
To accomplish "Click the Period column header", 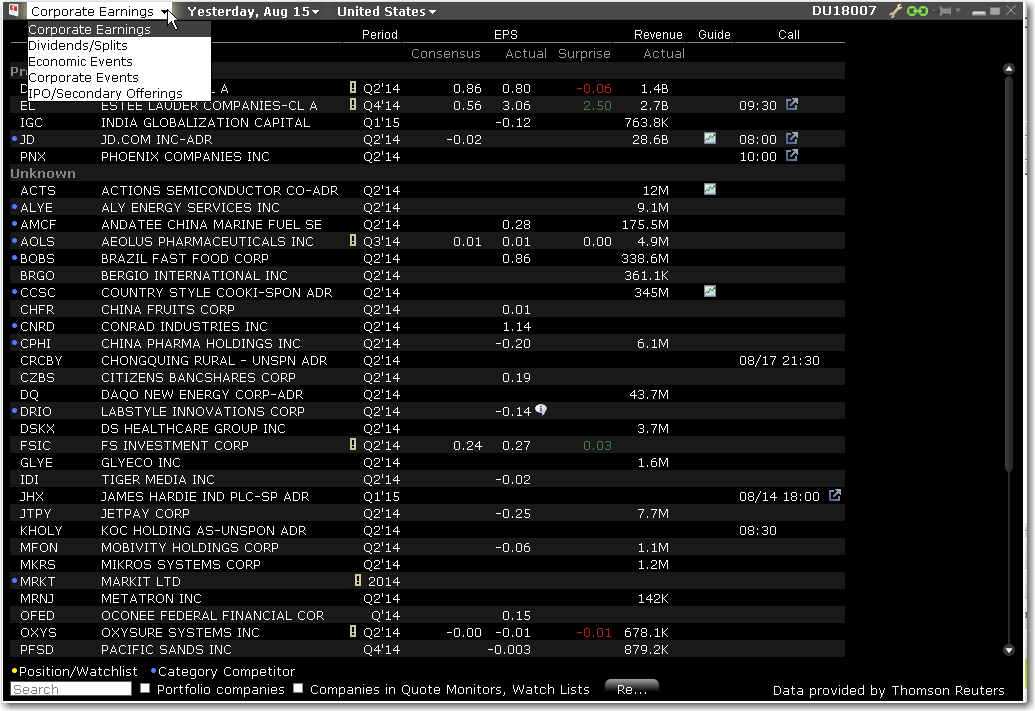I will point(380,34).
